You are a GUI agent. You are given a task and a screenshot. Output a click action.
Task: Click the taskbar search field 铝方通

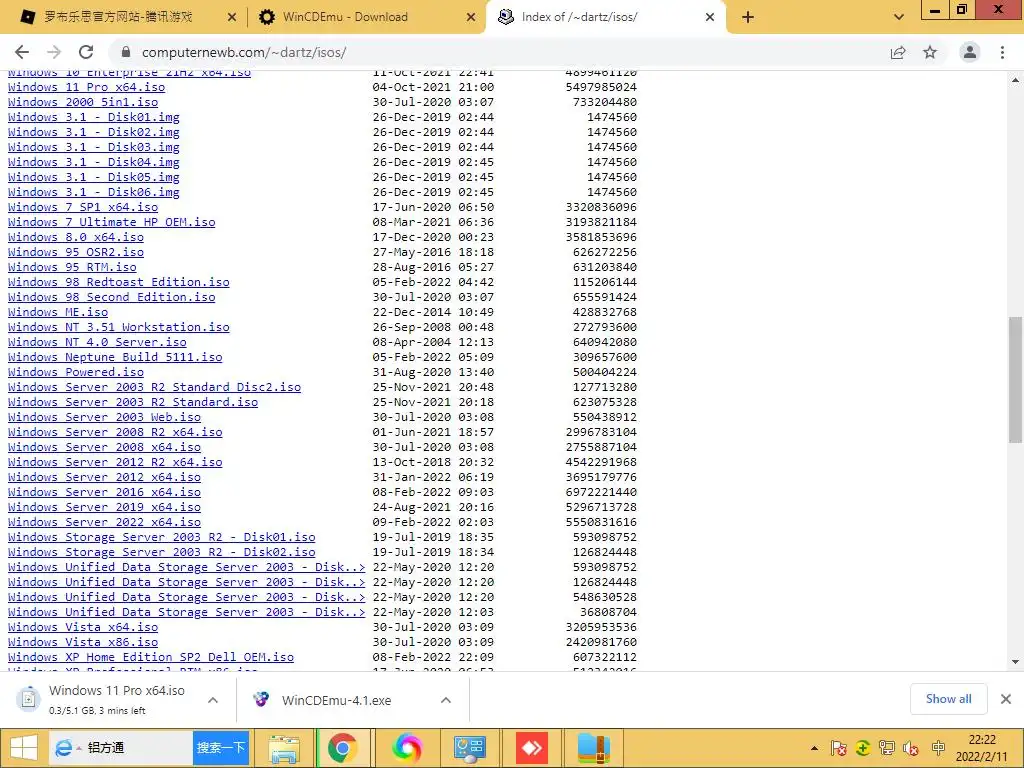tap(121, 748)
